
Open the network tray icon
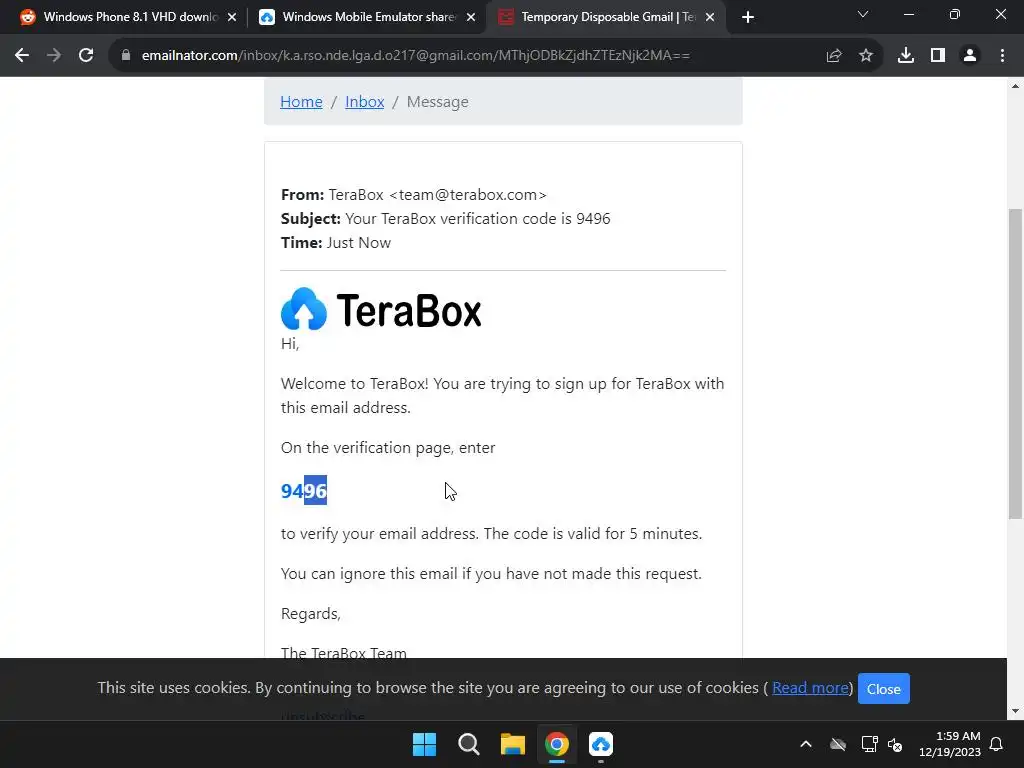pos(869,744)
